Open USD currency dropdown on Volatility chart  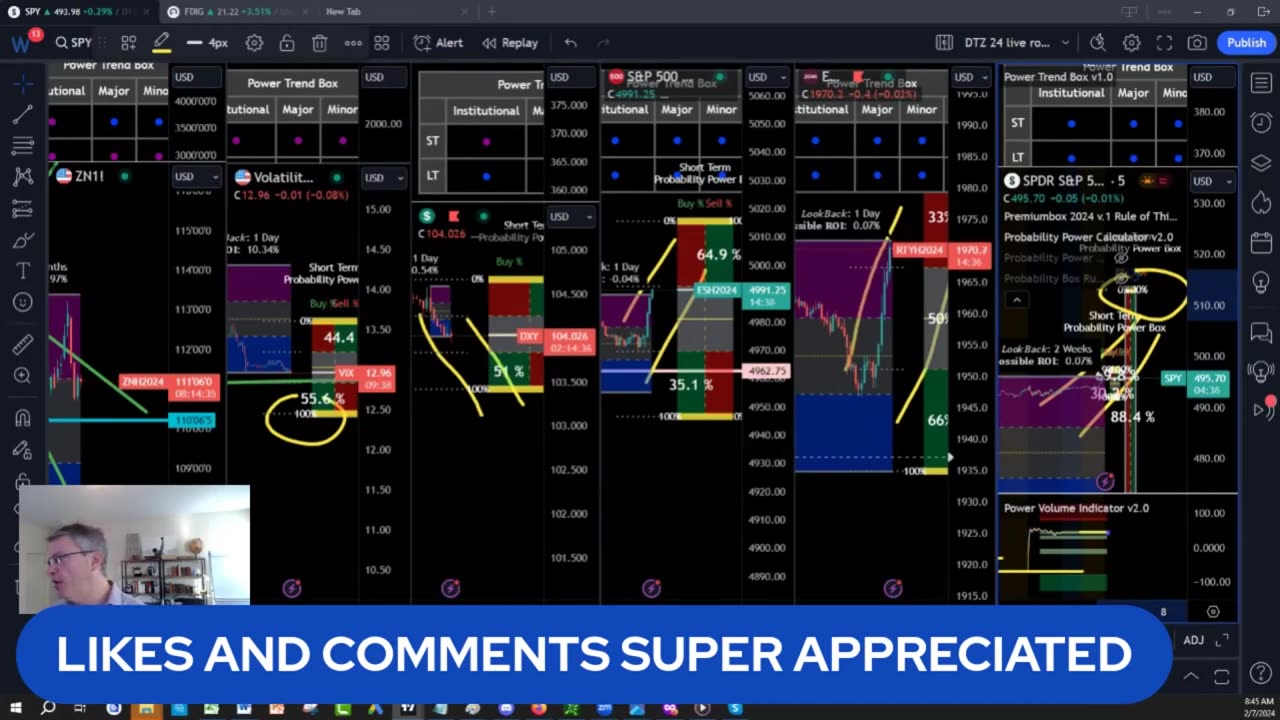click(384, 178)
